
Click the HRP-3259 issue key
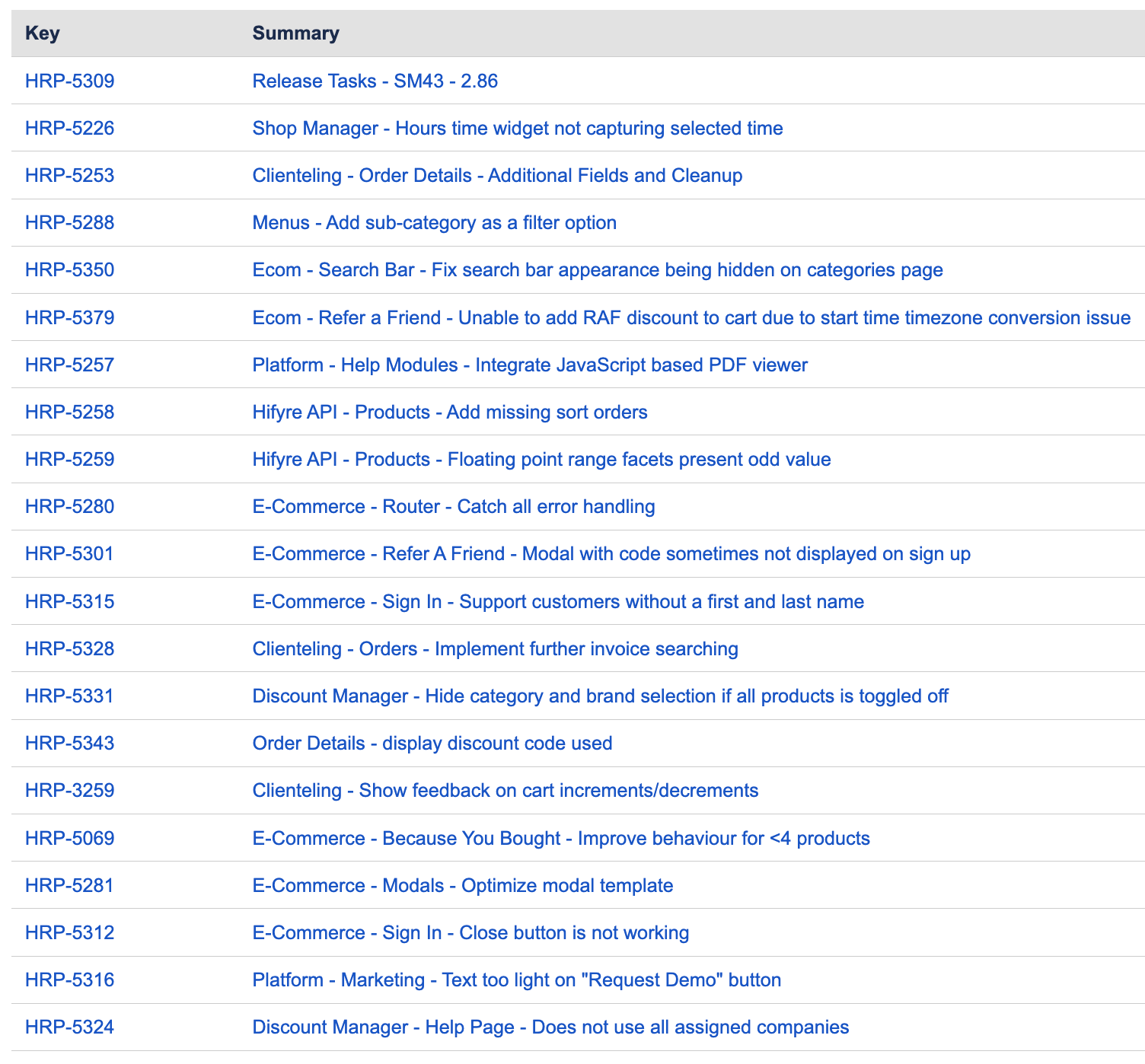tap(69, 790)
